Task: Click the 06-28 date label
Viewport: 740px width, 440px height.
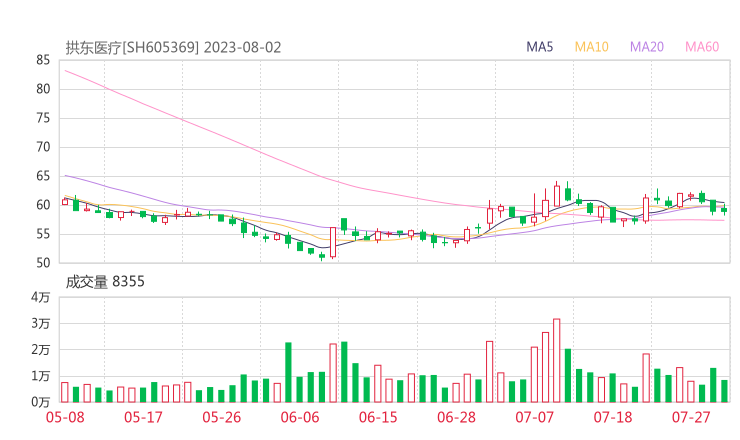Action: click(x=456, y=417)
